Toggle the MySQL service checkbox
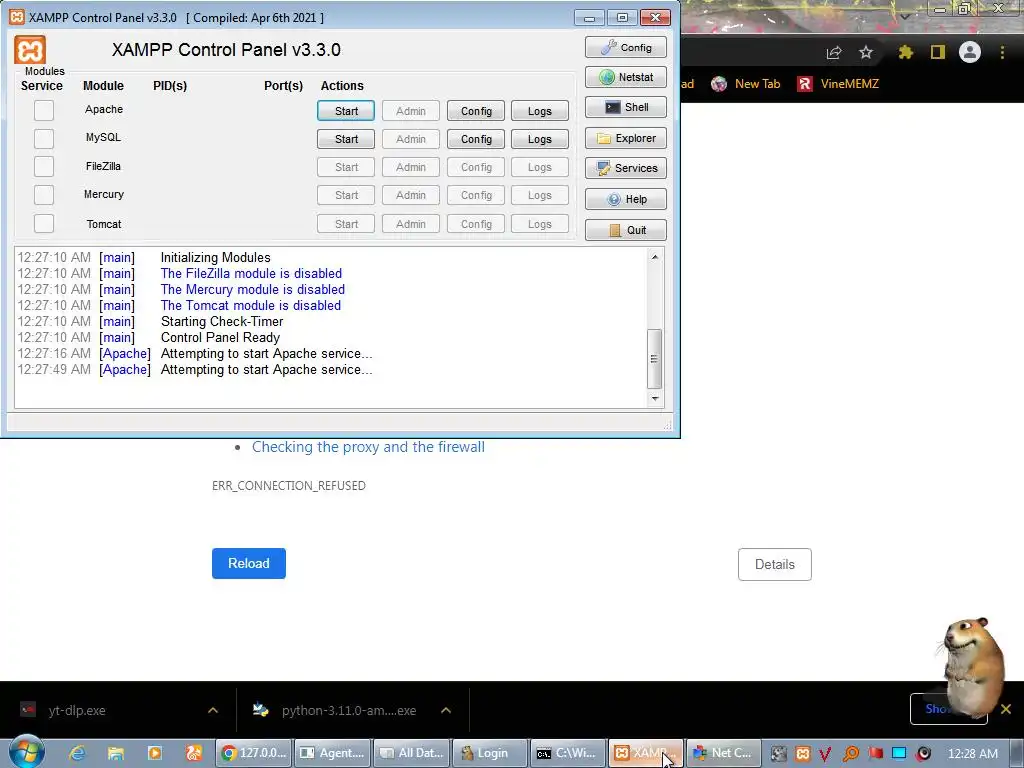The width and height of the screenshot is (1024, 768). click(44, 138)
